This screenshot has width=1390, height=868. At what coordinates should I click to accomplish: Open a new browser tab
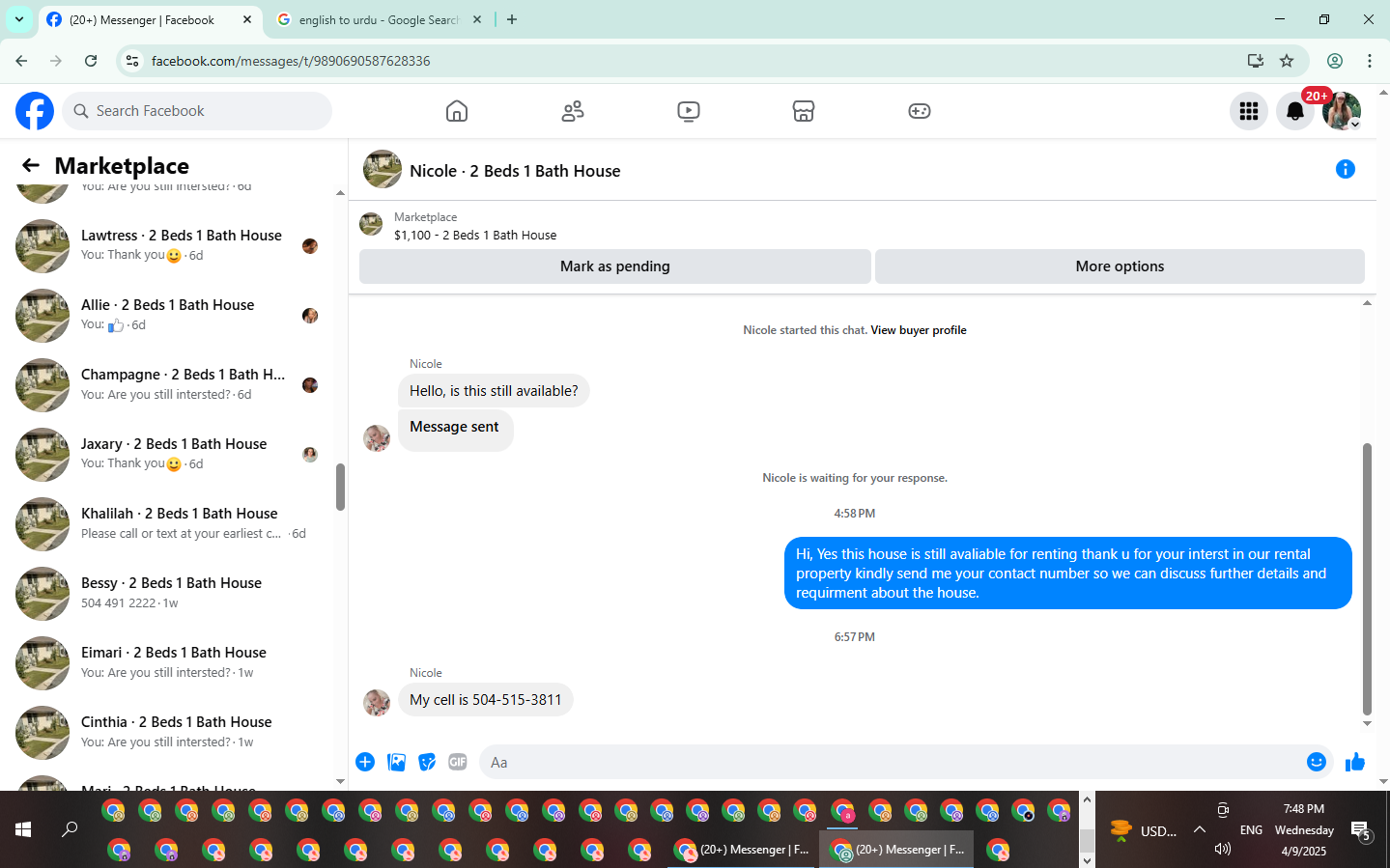coord(512,20)
